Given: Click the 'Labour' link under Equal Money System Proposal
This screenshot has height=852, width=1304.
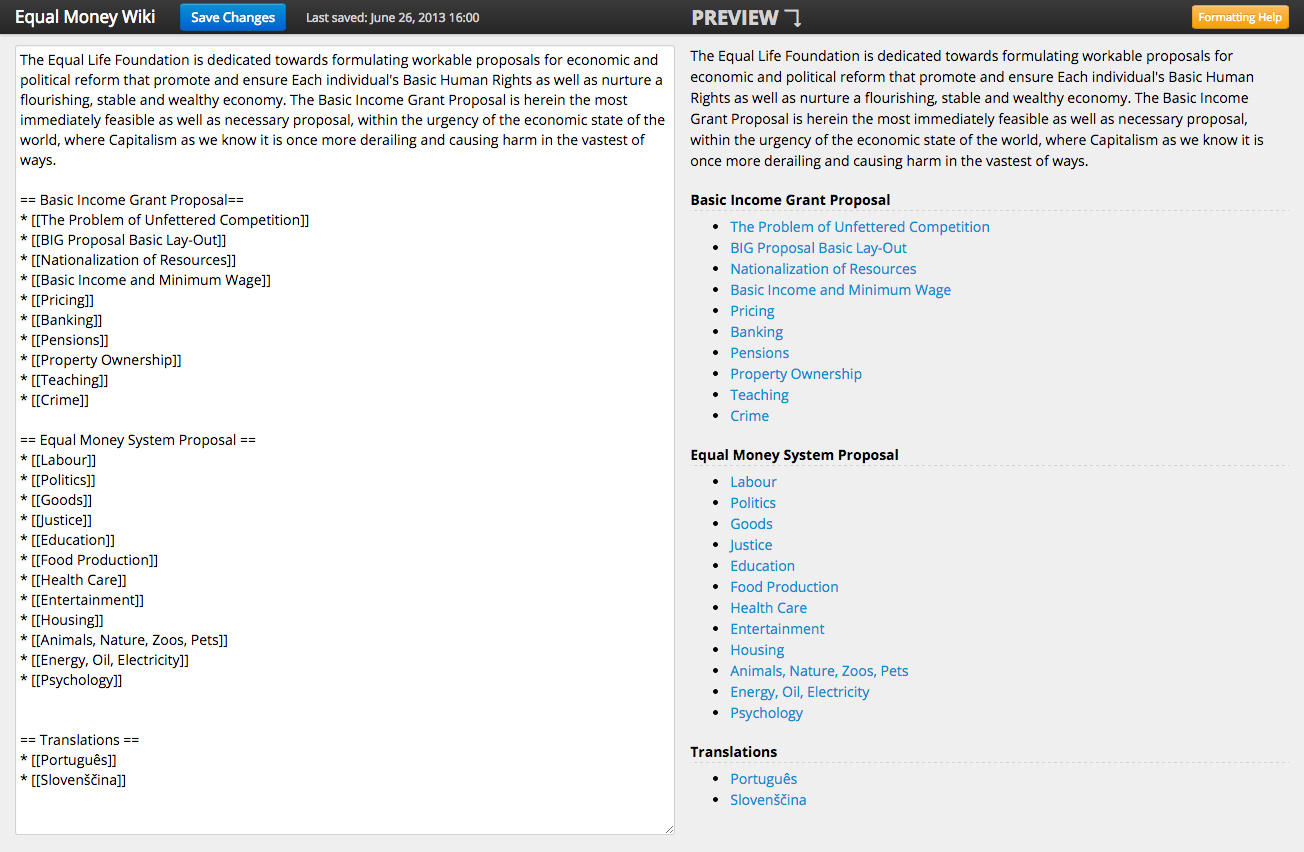Looking at the screenshot, I should [x=753, y=481].
